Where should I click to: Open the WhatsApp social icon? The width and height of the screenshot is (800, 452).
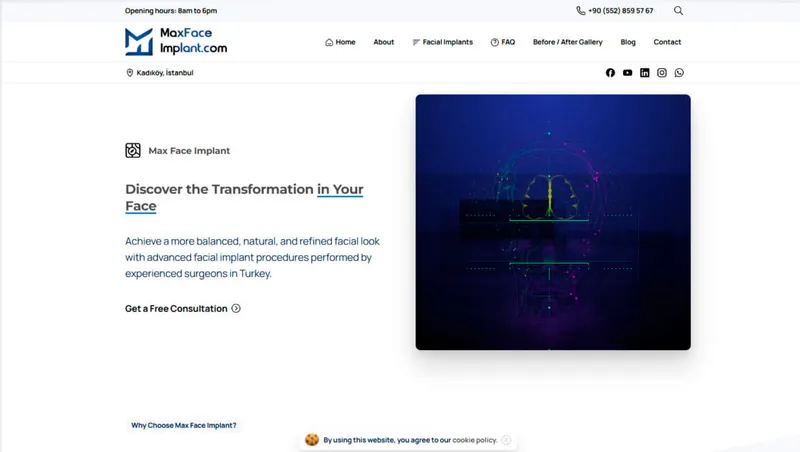(679, 73)
